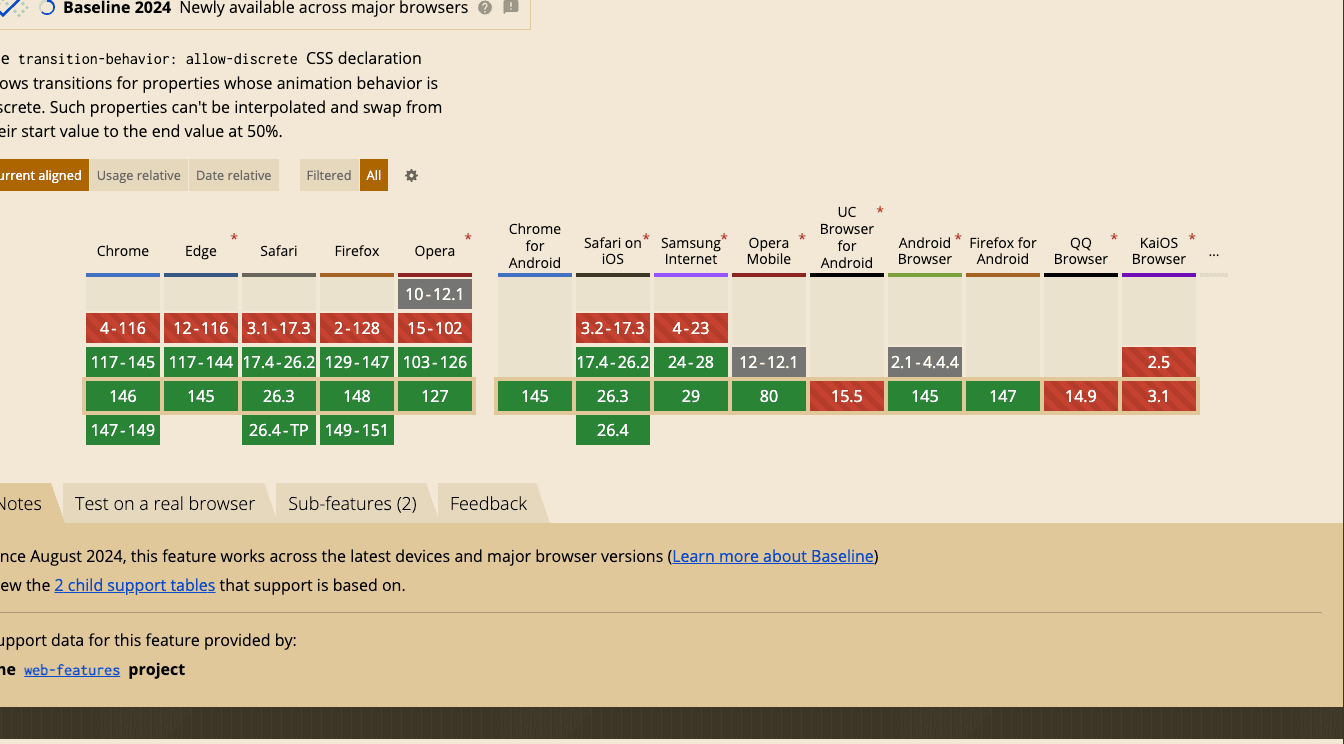Click the asterisk beside UC Browser for Android
Screen dimensions: 1344x744
[x=880, y=211]
